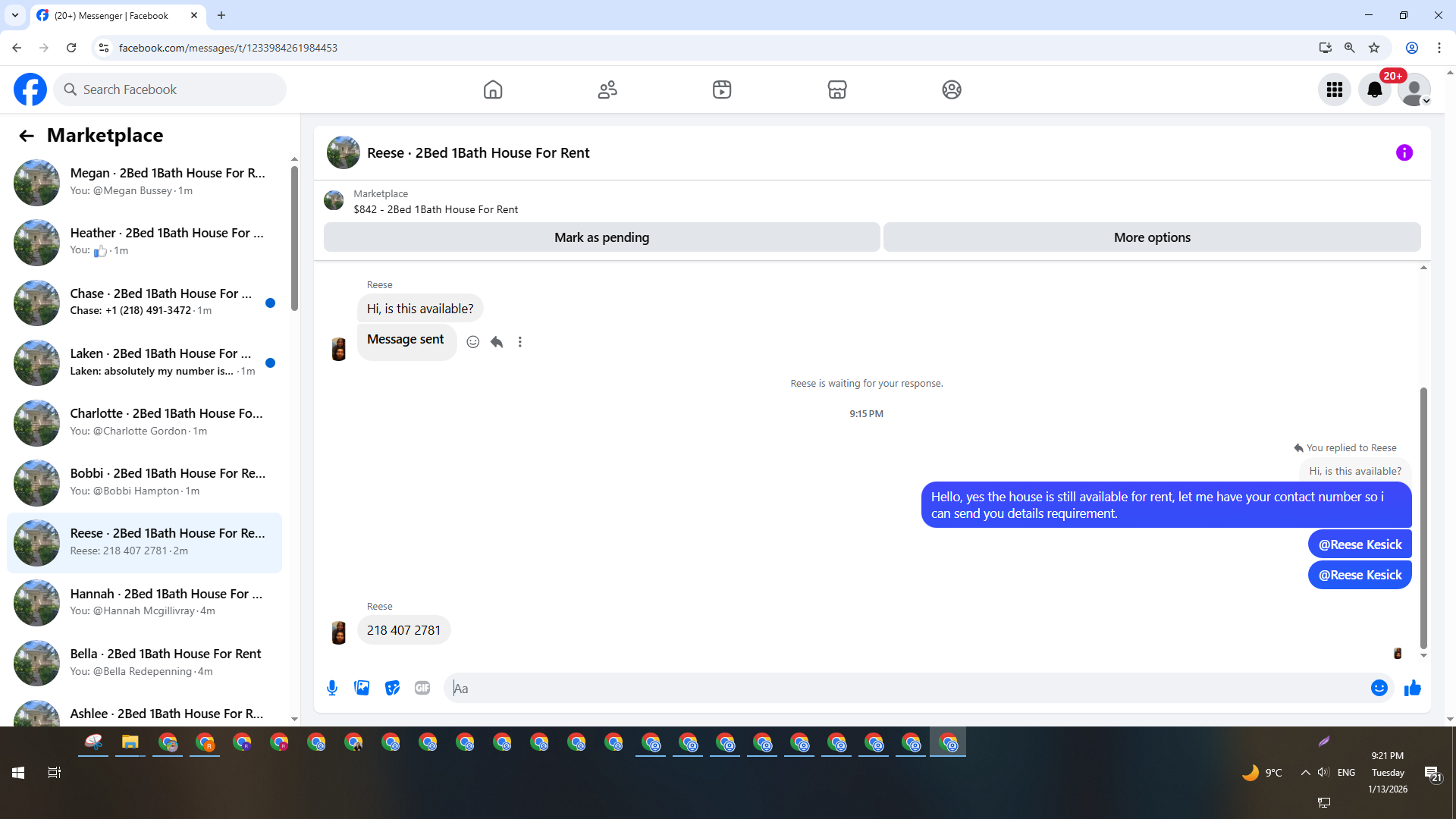React to 'Message sent' with emoji

472,342
